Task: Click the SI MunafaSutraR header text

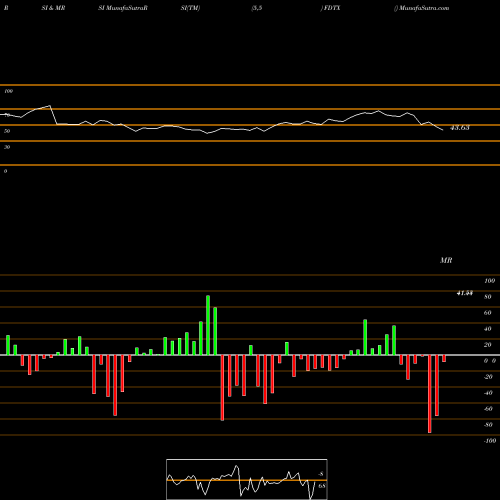Action: pyautogui.click(x=123, y=8)
